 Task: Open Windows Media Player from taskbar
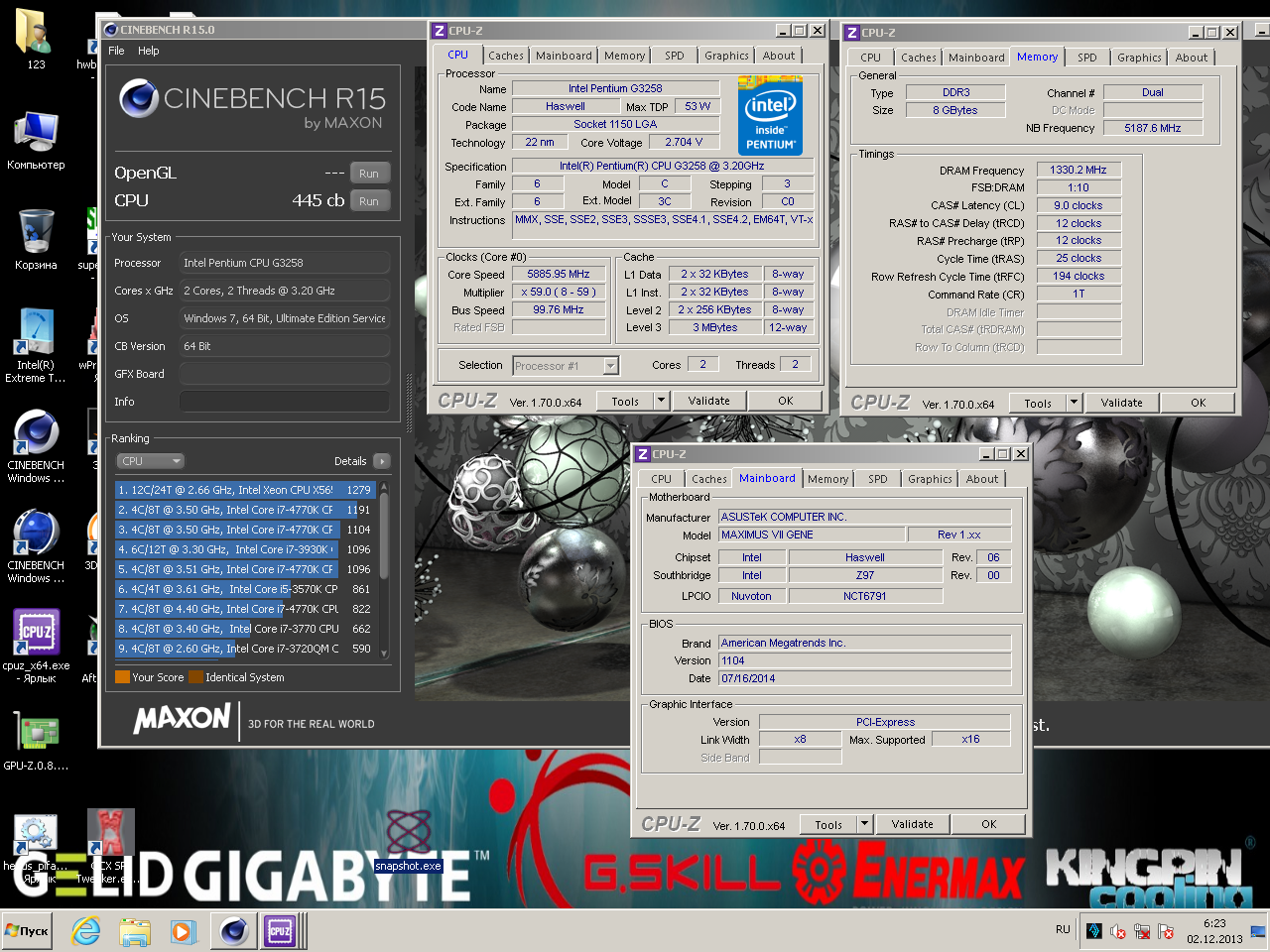(x=183, y=931)
